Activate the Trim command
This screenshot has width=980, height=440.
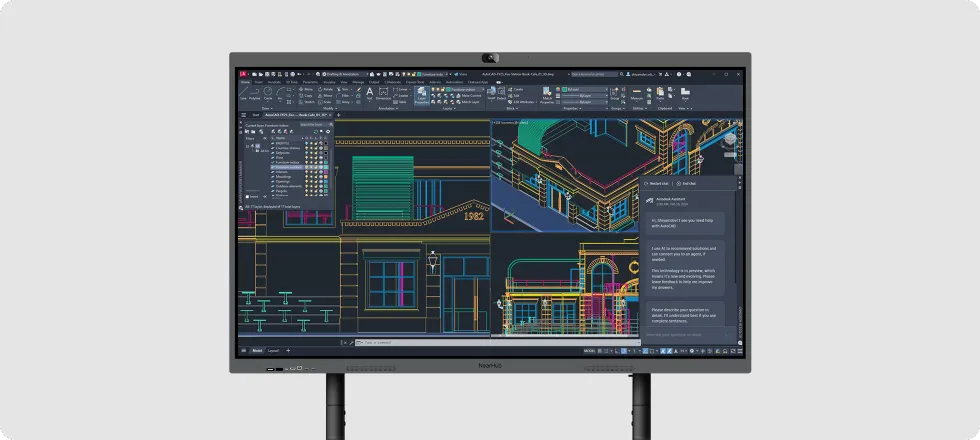[x=343, y=89]
